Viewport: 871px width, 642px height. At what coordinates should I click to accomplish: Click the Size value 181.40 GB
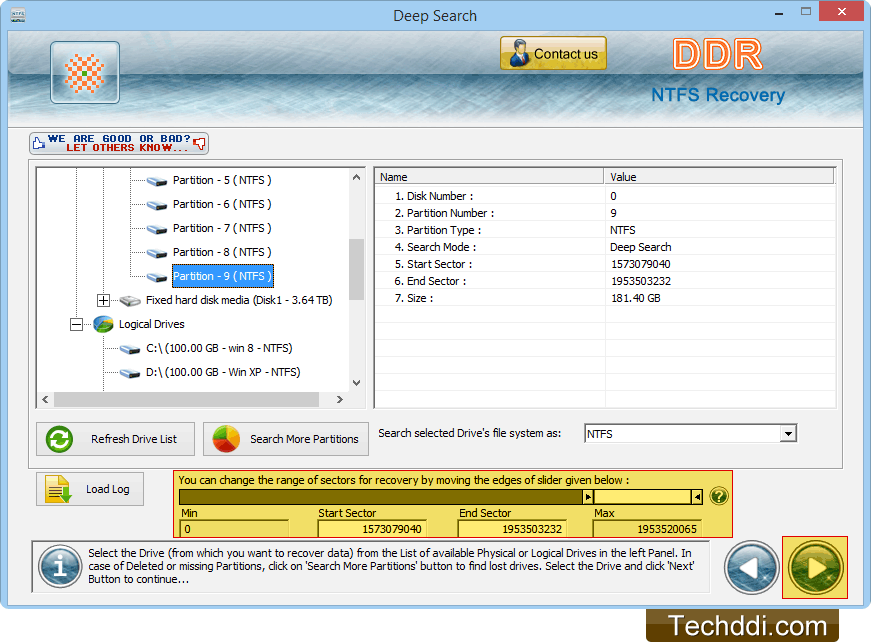click(x=635, y=298)
